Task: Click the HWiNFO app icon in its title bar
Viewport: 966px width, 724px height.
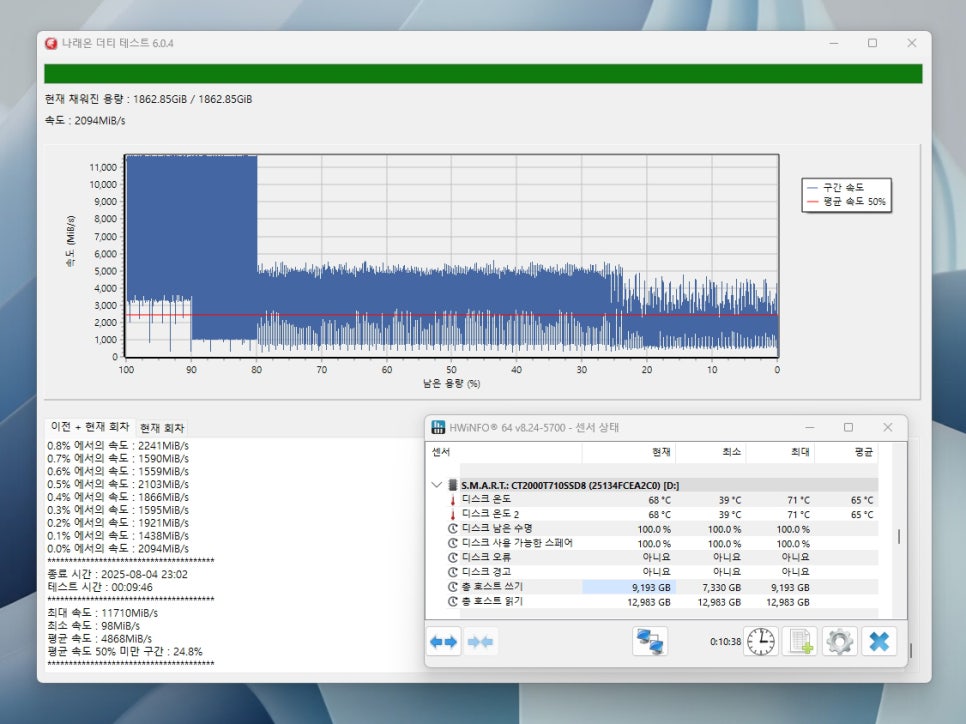Action: (x=438, y=427)
